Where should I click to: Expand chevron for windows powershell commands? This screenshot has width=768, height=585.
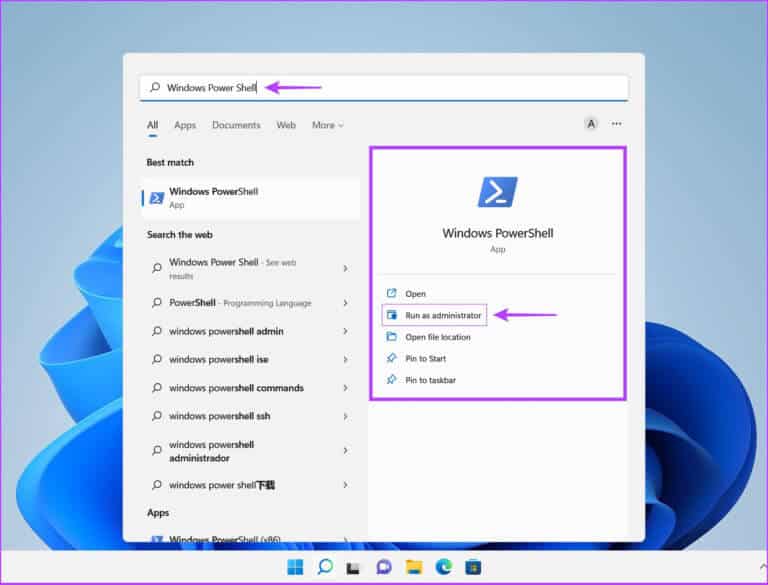345,388
